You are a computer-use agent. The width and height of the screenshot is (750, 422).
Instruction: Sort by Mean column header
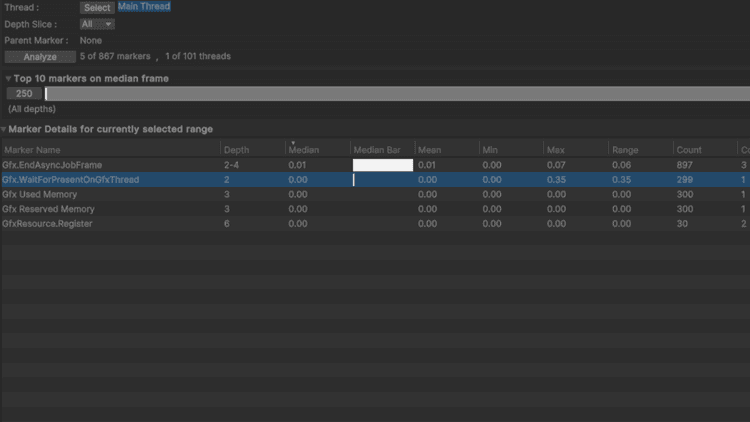[x=430, y=150]
